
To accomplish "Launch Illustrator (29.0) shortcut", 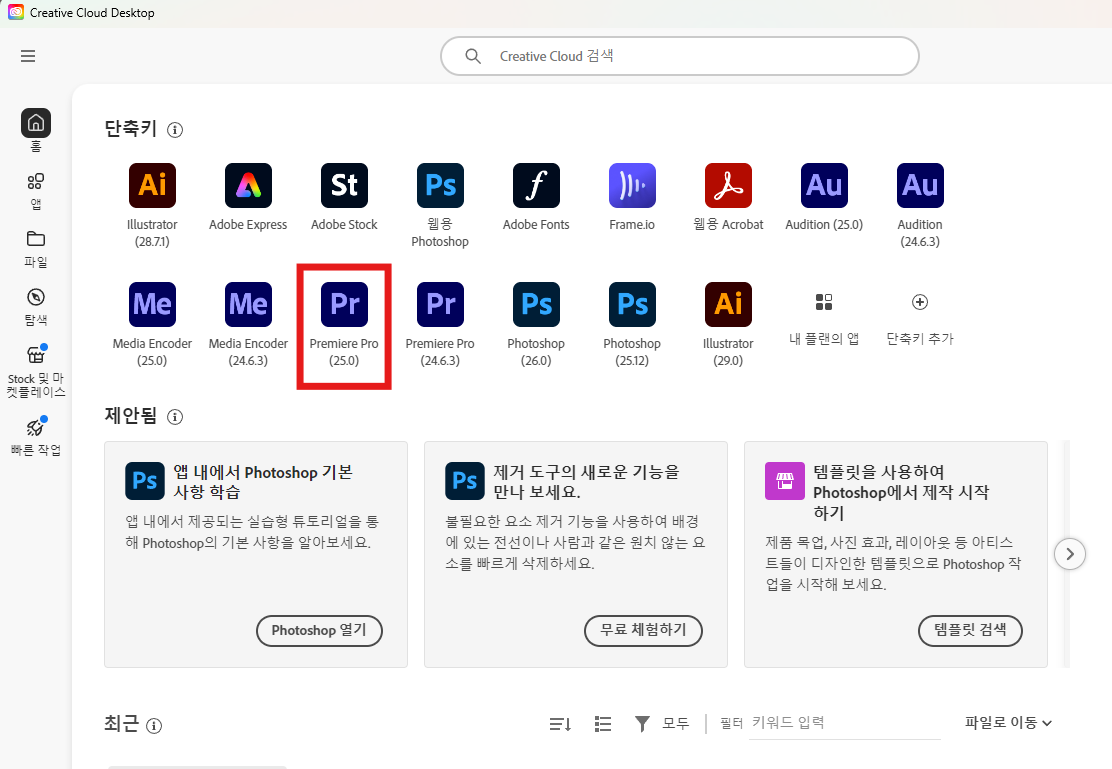I will point(728,304).
